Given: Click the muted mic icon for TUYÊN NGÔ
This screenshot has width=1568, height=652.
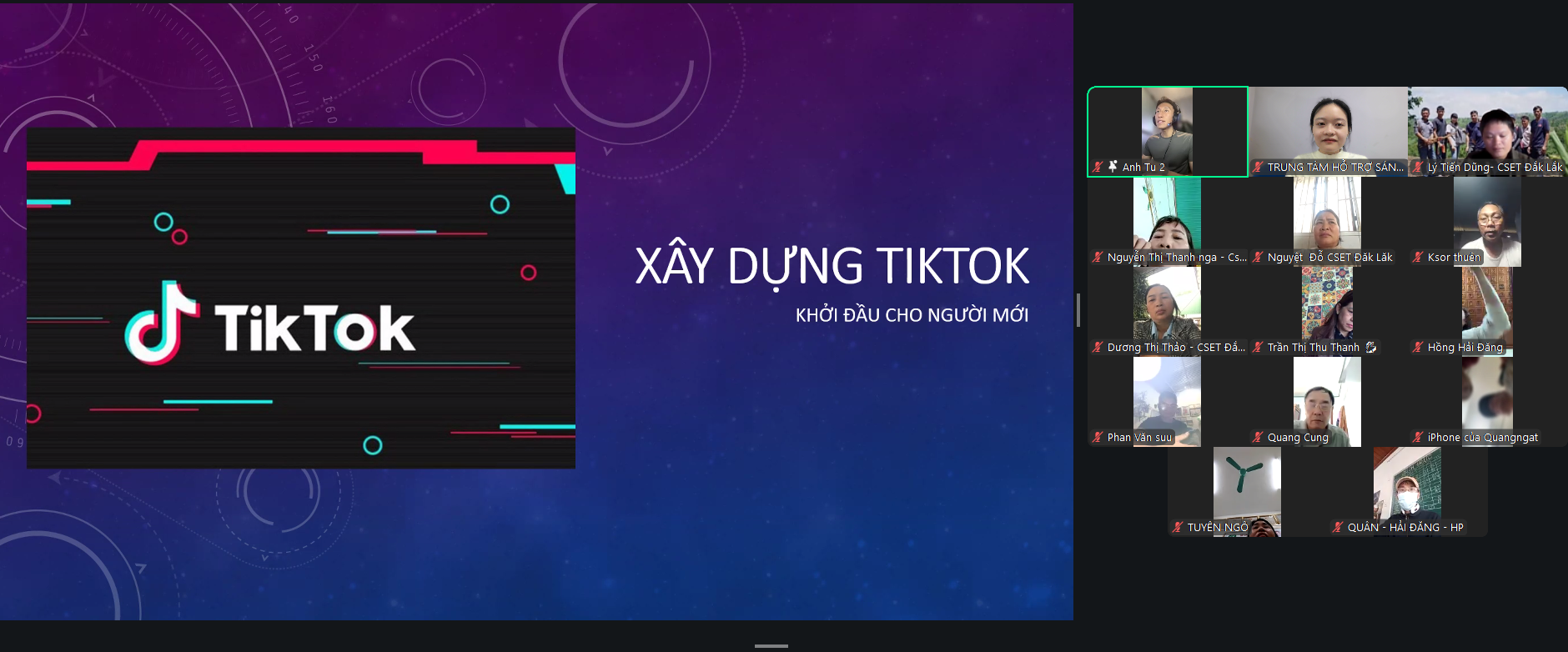Looking at the screenshot, I should (1178, 527).
